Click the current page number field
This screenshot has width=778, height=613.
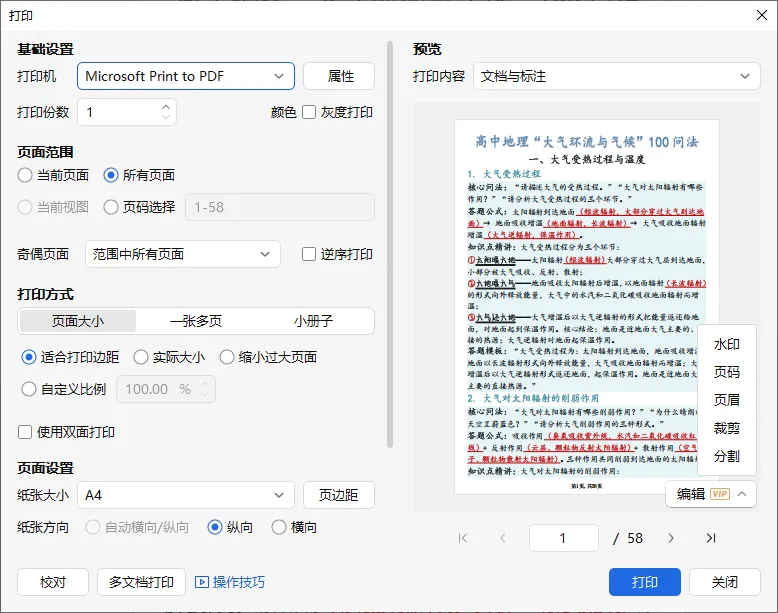pos(564,538)
